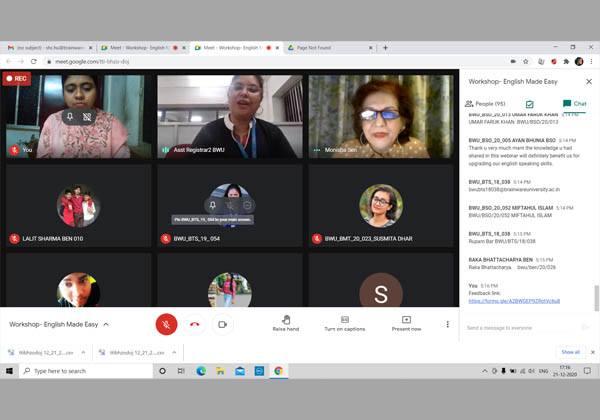Open a new browser tab
Screen dimensions: 600x420
click(x=385, y=47)
